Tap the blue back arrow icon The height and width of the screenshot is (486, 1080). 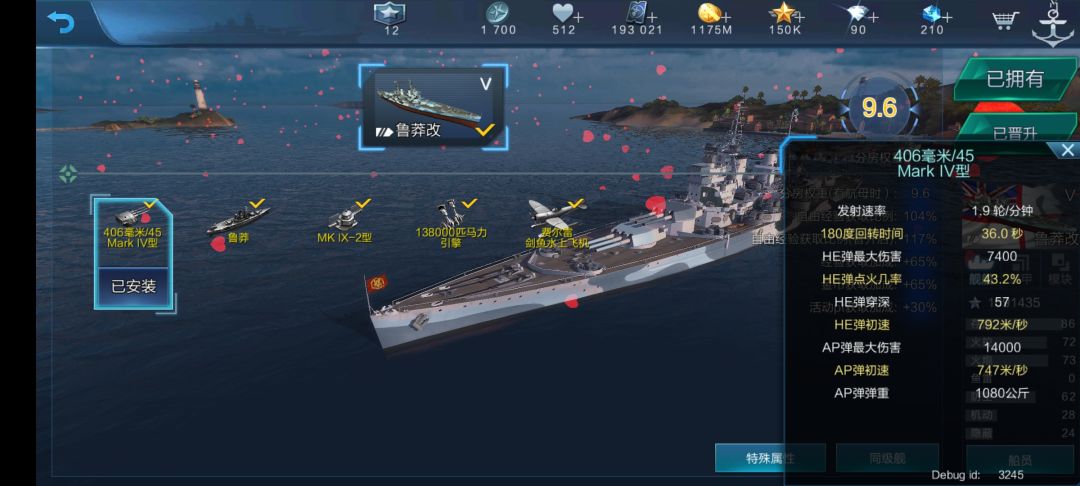(61, 21)
